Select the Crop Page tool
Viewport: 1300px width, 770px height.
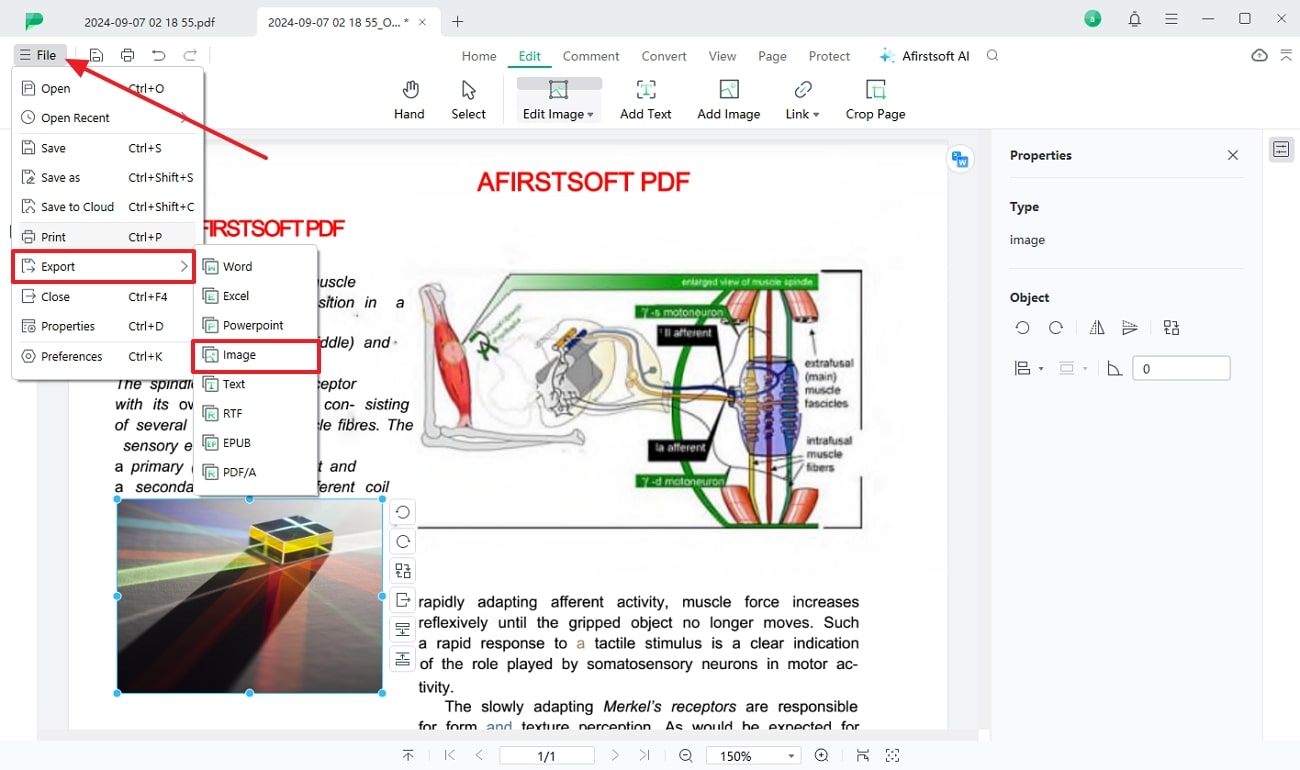(875, 100)
